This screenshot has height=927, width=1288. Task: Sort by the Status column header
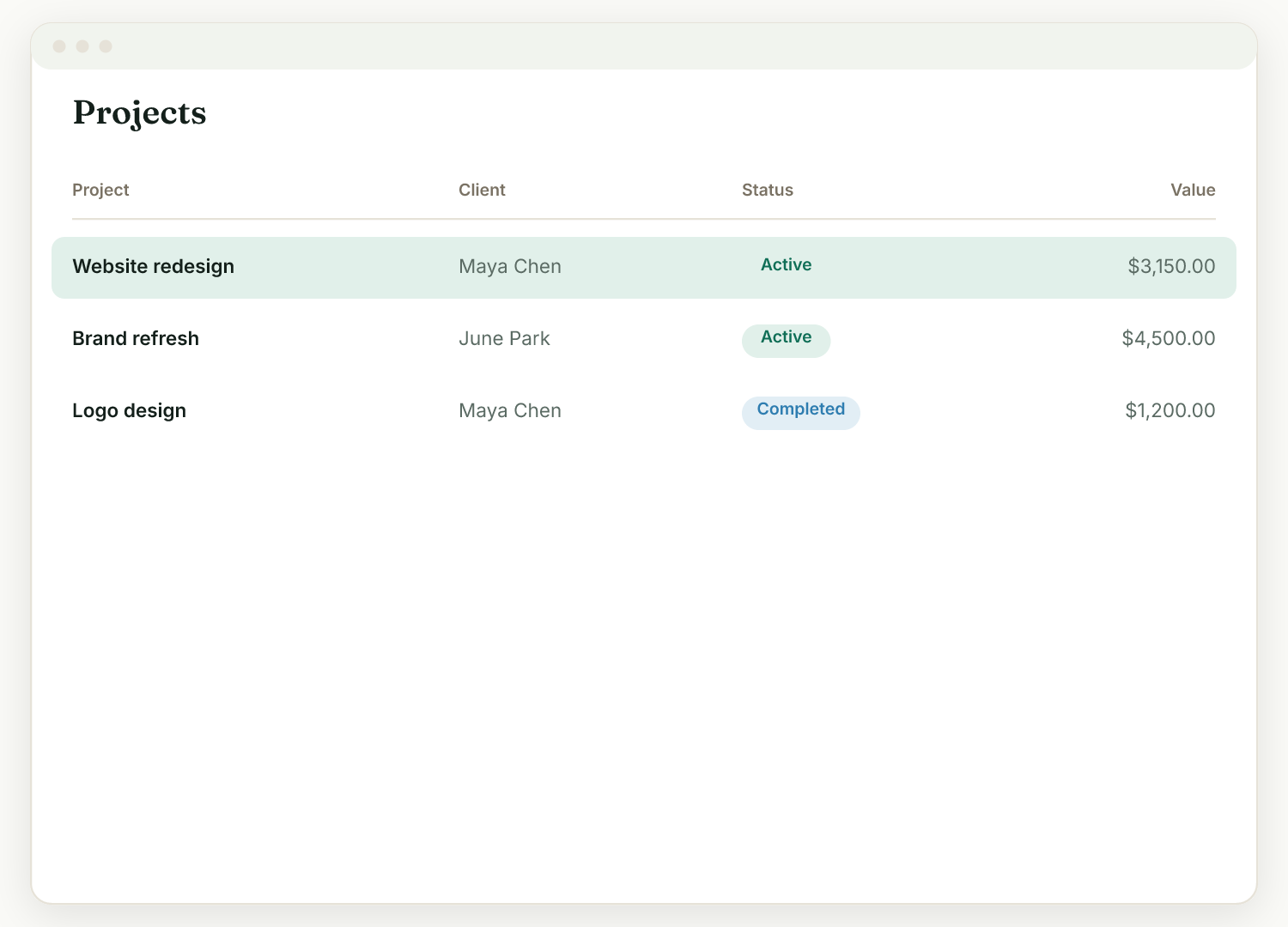point(768,190)
